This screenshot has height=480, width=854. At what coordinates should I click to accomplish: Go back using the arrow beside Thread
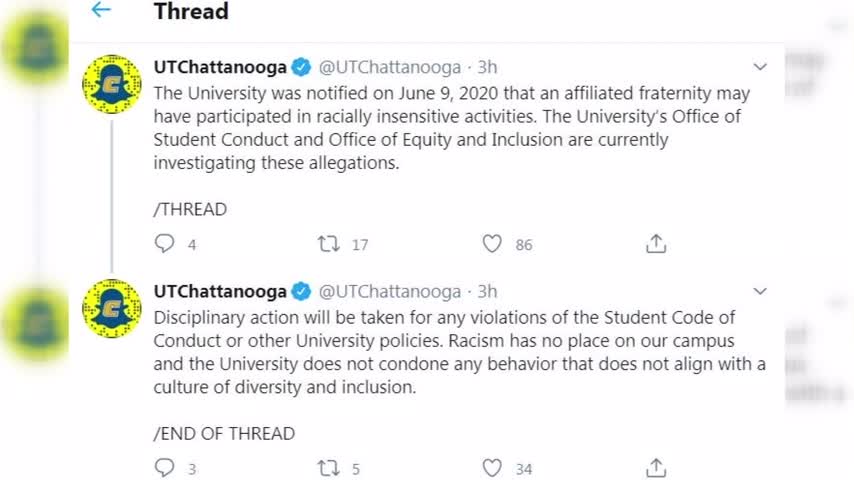pos(101,10)
